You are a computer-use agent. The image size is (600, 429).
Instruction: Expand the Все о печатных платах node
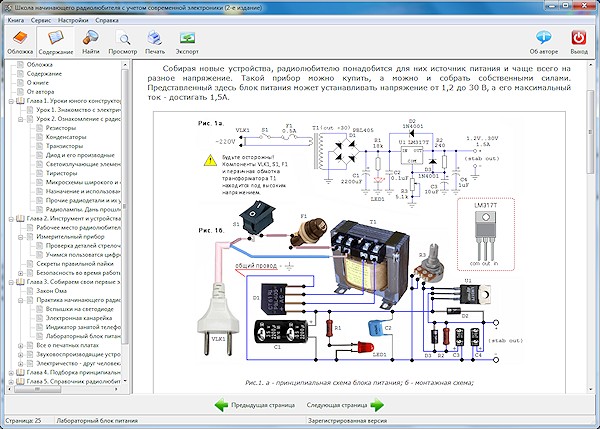click(21, 346)
